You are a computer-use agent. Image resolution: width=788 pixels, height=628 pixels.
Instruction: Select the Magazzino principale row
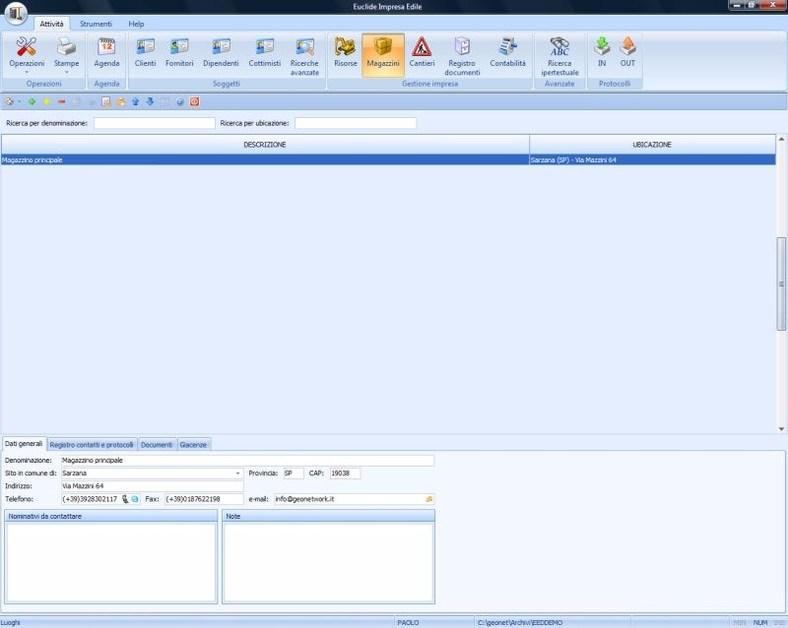point(265,160)
